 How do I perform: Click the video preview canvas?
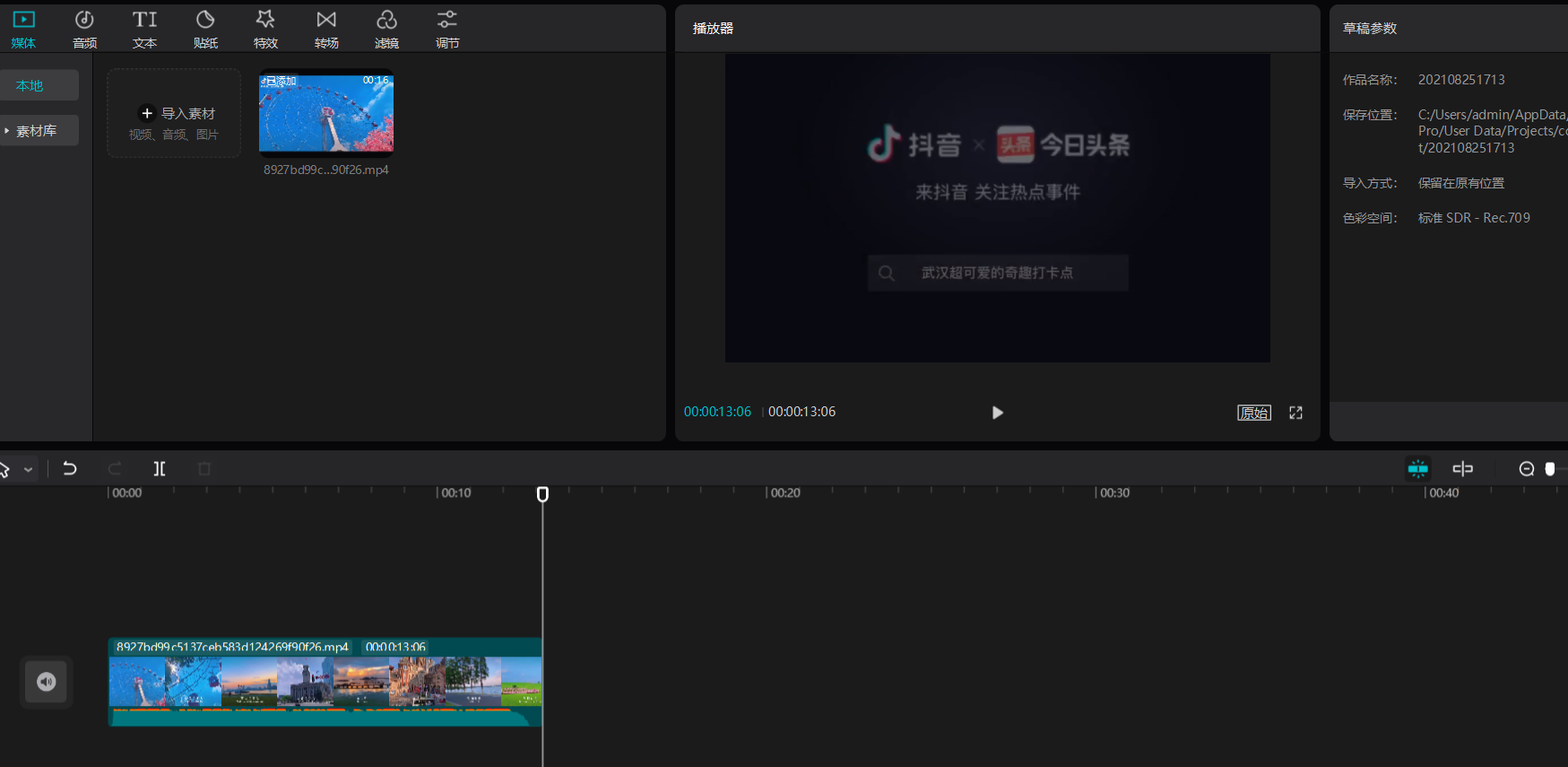tap(997, 208)
